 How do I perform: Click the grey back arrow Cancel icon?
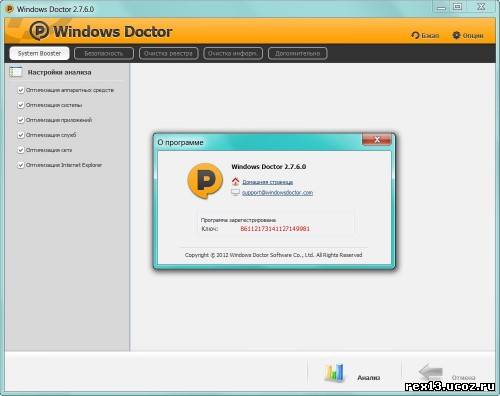tap(430, 371)
